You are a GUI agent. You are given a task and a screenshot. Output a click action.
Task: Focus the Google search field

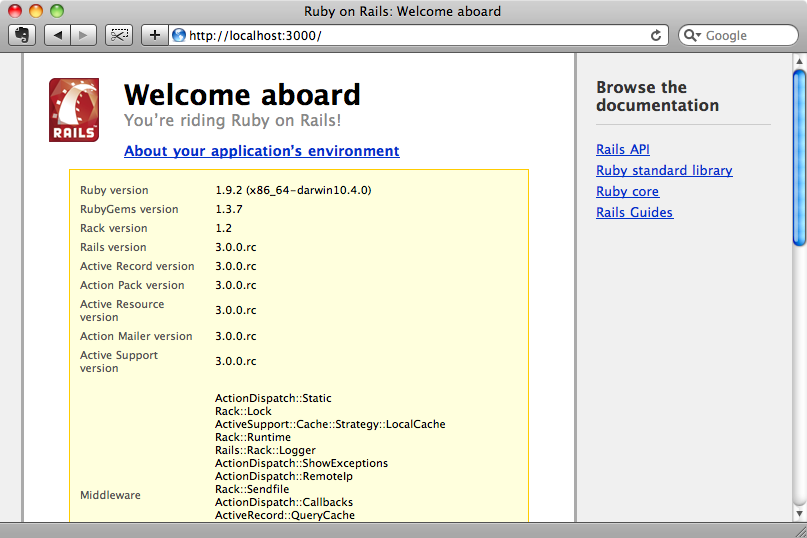(x=738, y=36)
